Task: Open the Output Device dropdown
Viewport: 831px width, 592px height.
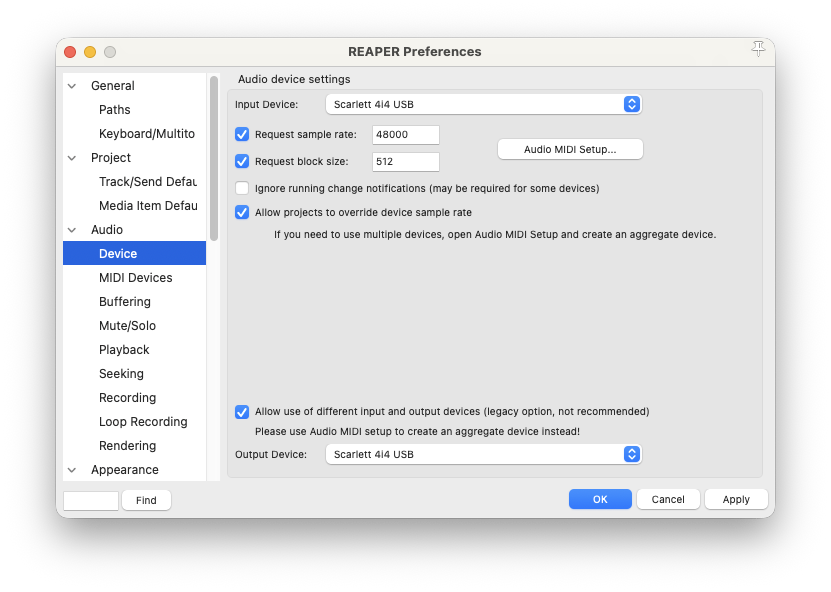Action: click(x=483, y=454)
